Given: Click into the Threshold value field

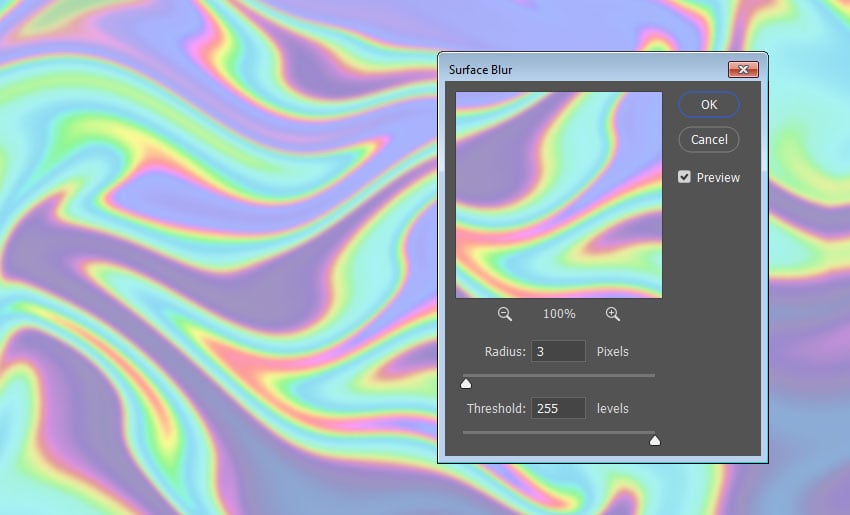Looking at the screenshot, I should point(558,408).
